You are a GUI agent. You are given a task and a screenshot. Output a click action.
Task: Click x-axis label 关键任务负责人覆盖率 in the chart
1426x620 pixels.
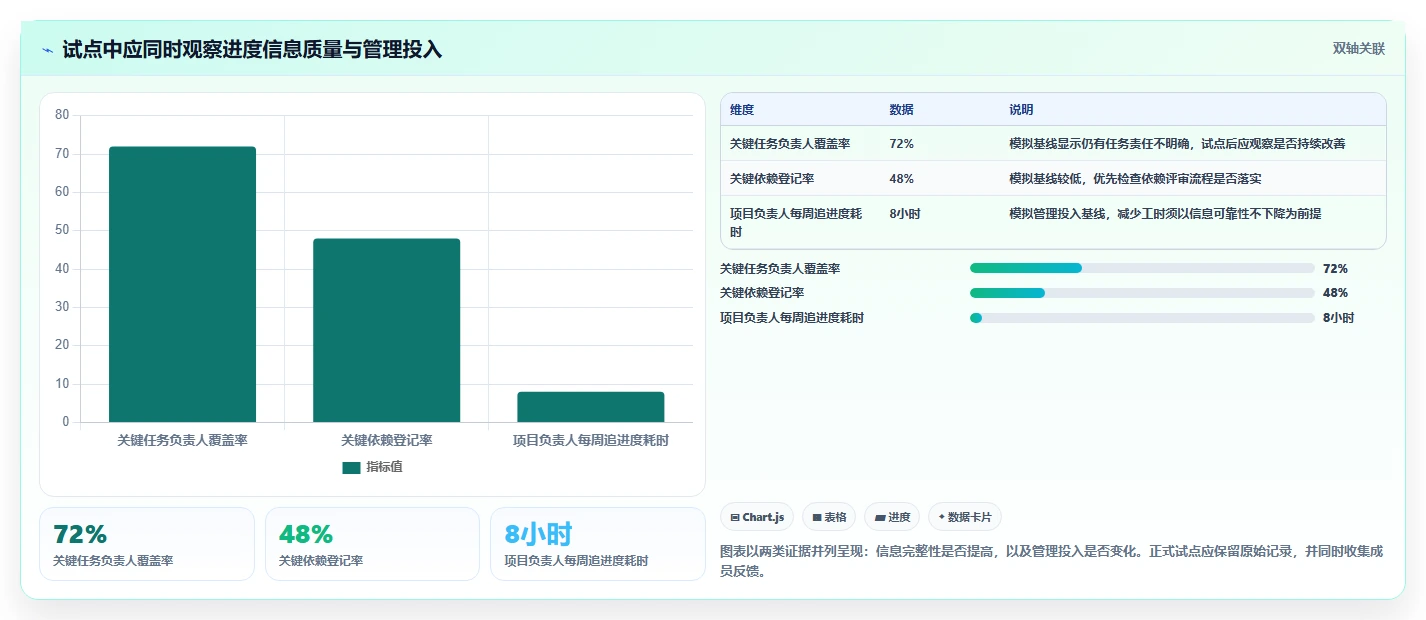[x=182, y=440]
